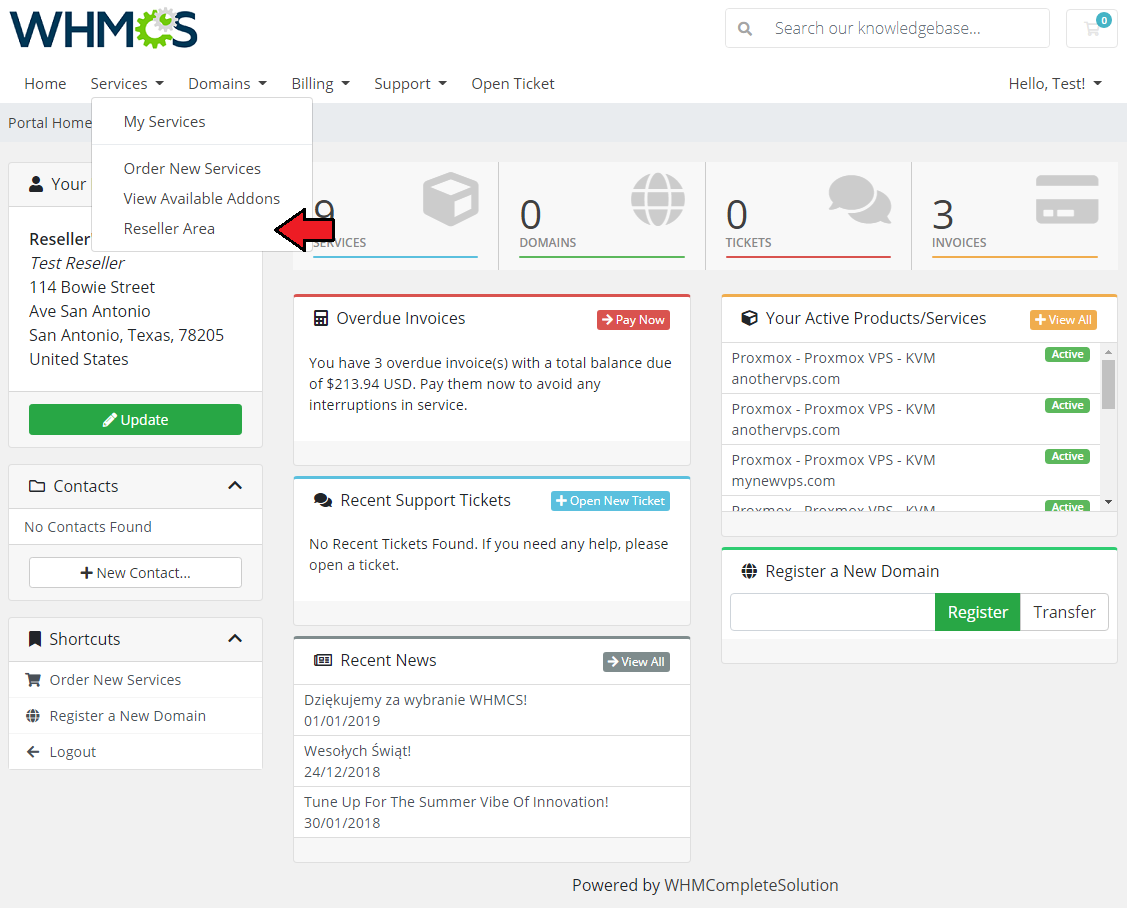Click the Transfer domain button
This screenshot has width=1127, height=908.
pos(1064,612)
